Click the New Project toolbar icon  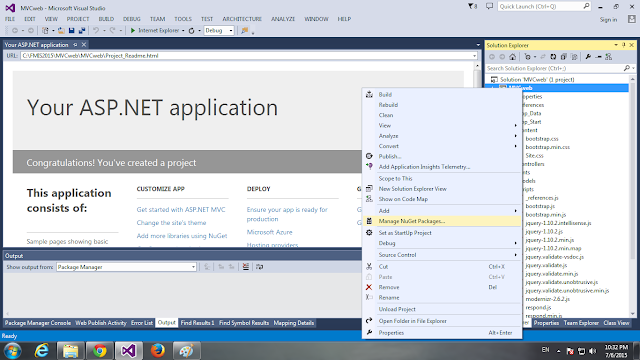tap(45, 31)
